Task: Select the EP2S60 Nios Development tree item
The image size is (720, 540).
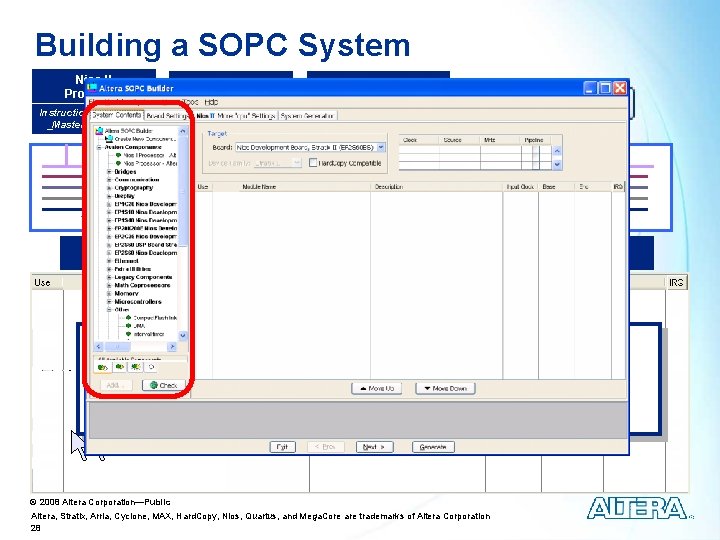Action: pyautogui.click(x=145, y=253)
